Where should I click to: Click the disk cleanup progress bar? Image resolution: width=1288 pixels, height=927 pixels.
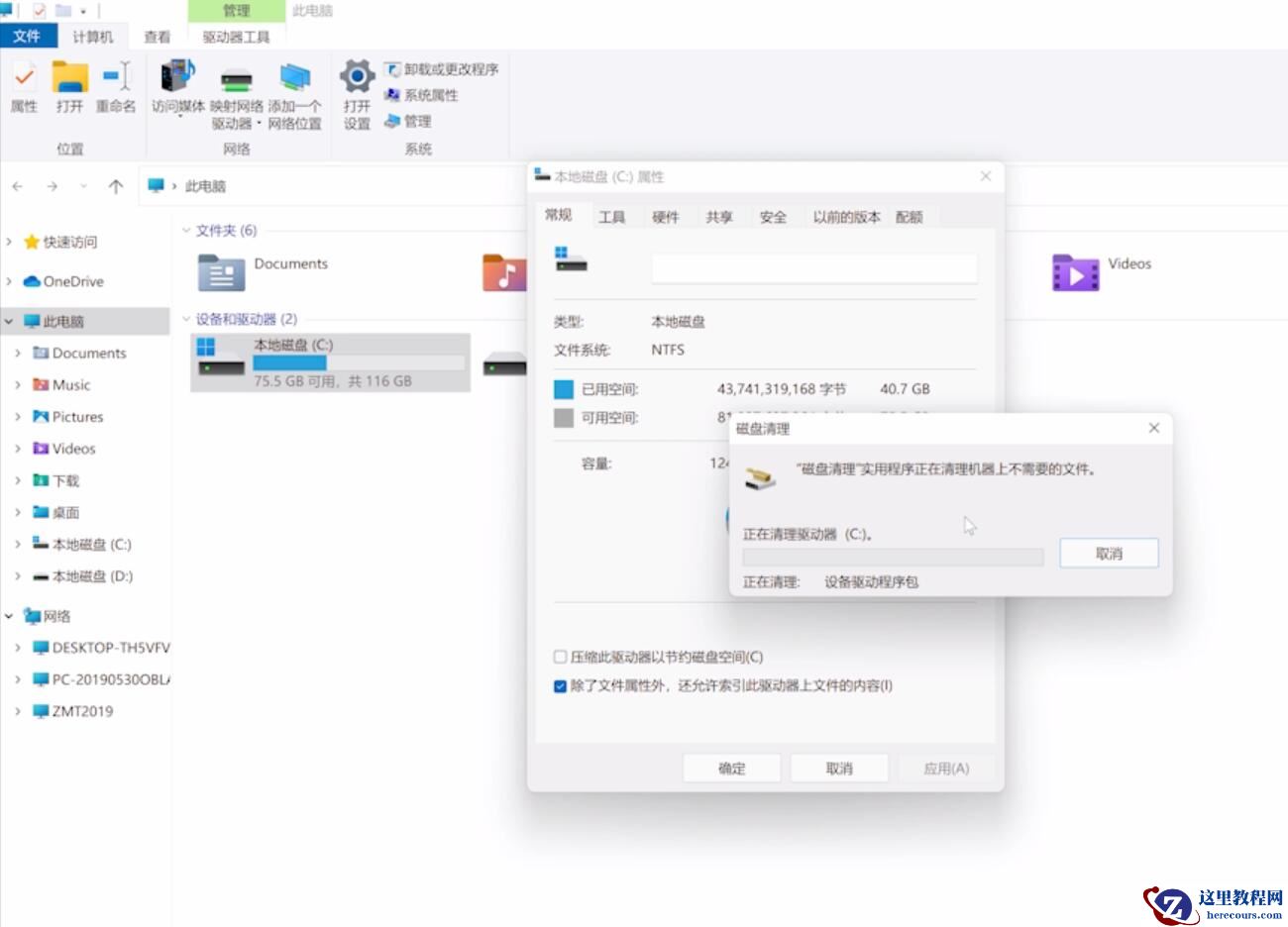pos(891,557)
